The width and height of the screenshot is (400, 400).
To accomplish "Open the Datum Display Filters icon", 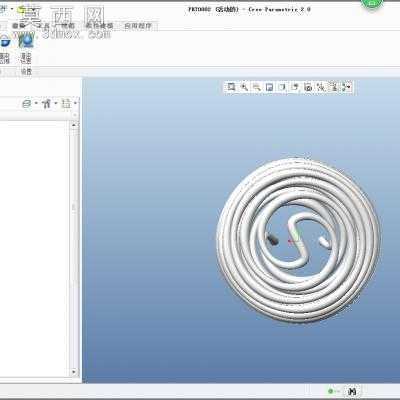I will coord(321,87).
